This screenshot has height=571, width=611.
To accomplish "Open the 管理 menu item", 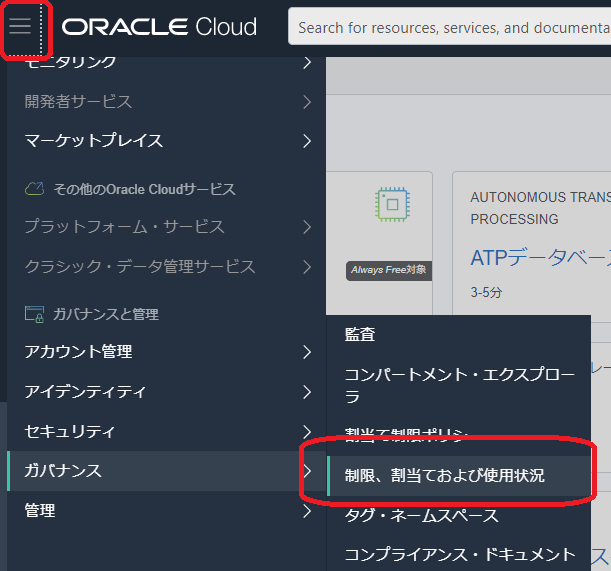I will coord(40,511).
